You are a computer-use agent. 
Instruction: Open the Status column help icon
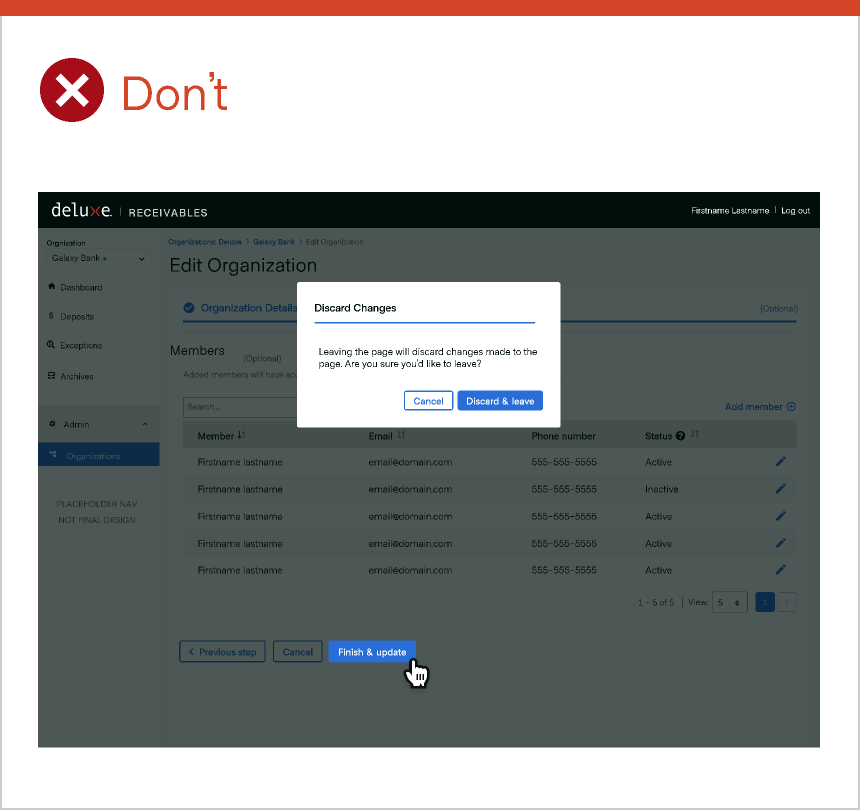679,436
